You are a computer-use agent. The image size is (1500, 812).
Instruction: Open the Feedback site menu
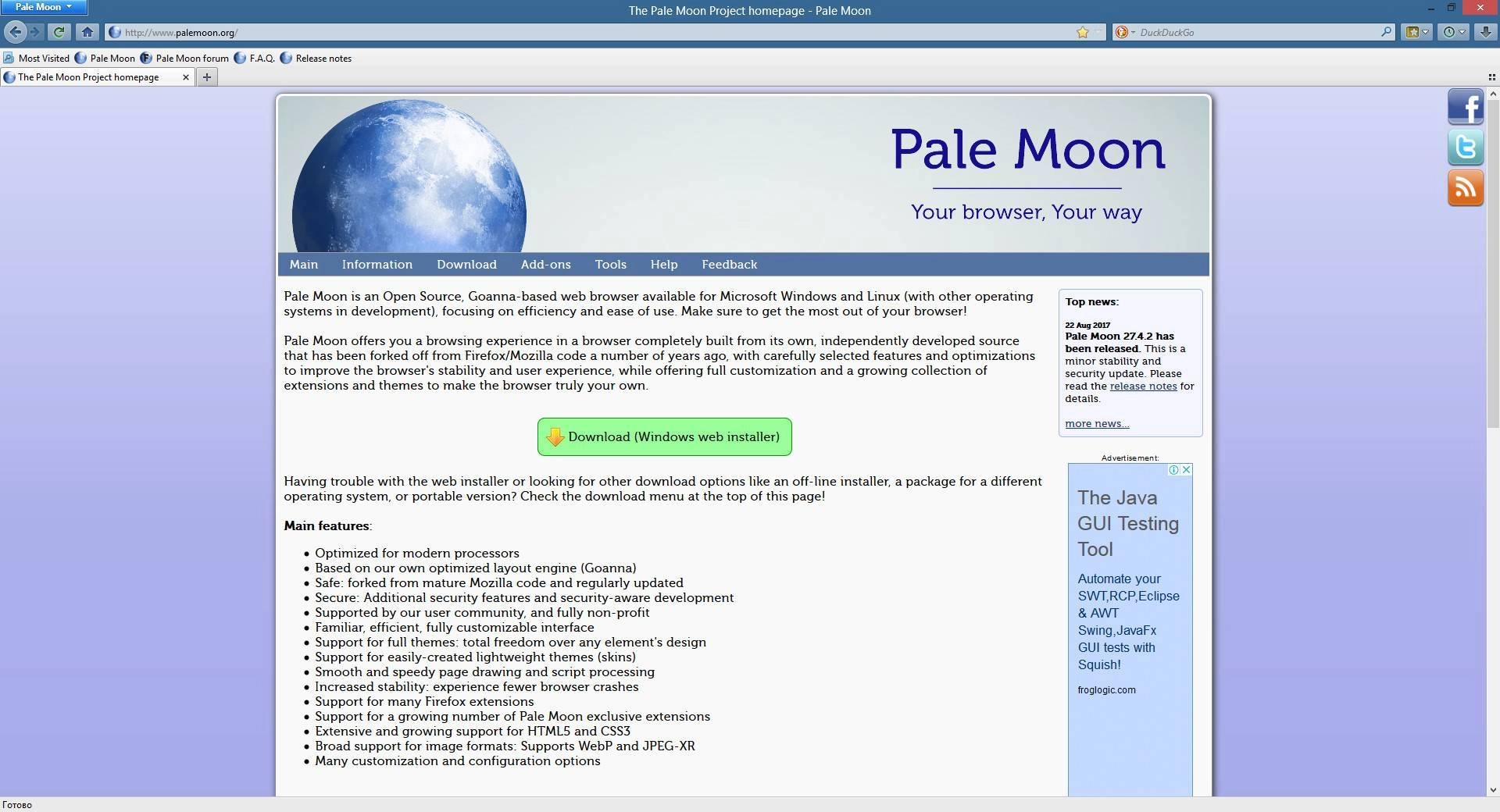tap(730, 265)
